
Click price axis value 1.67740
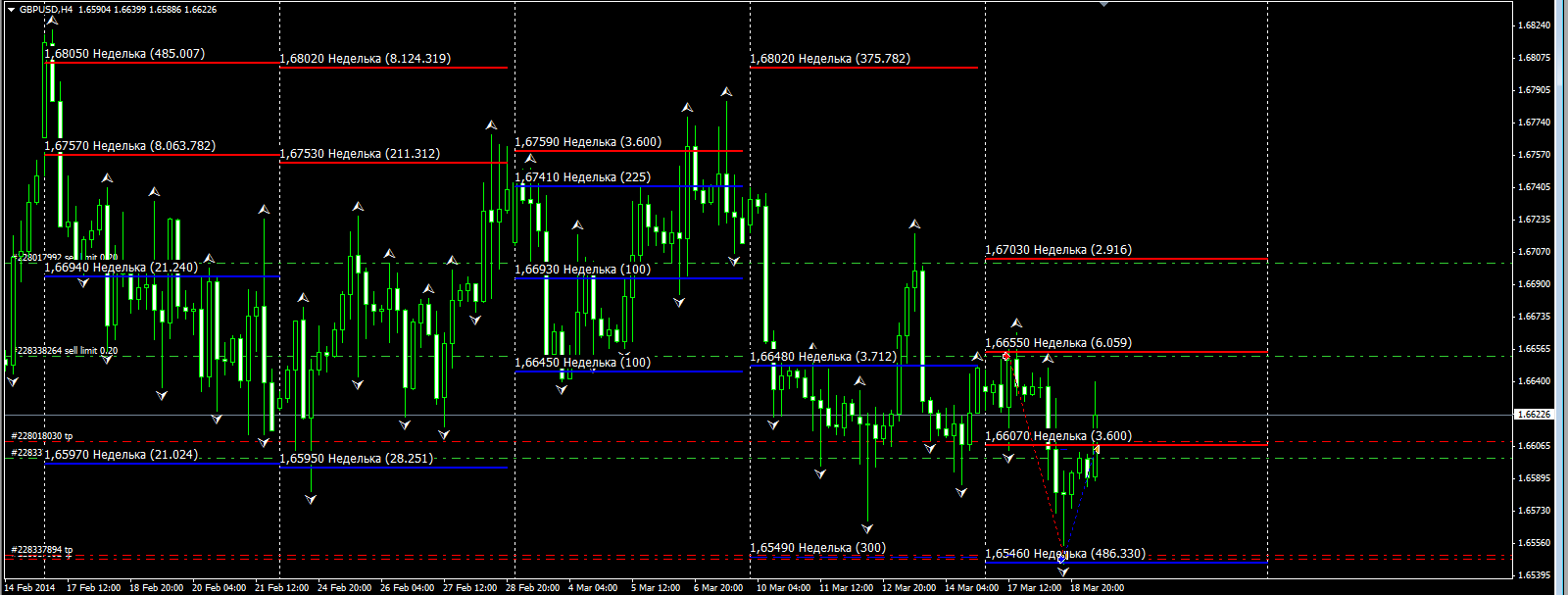pos(1534,123)
